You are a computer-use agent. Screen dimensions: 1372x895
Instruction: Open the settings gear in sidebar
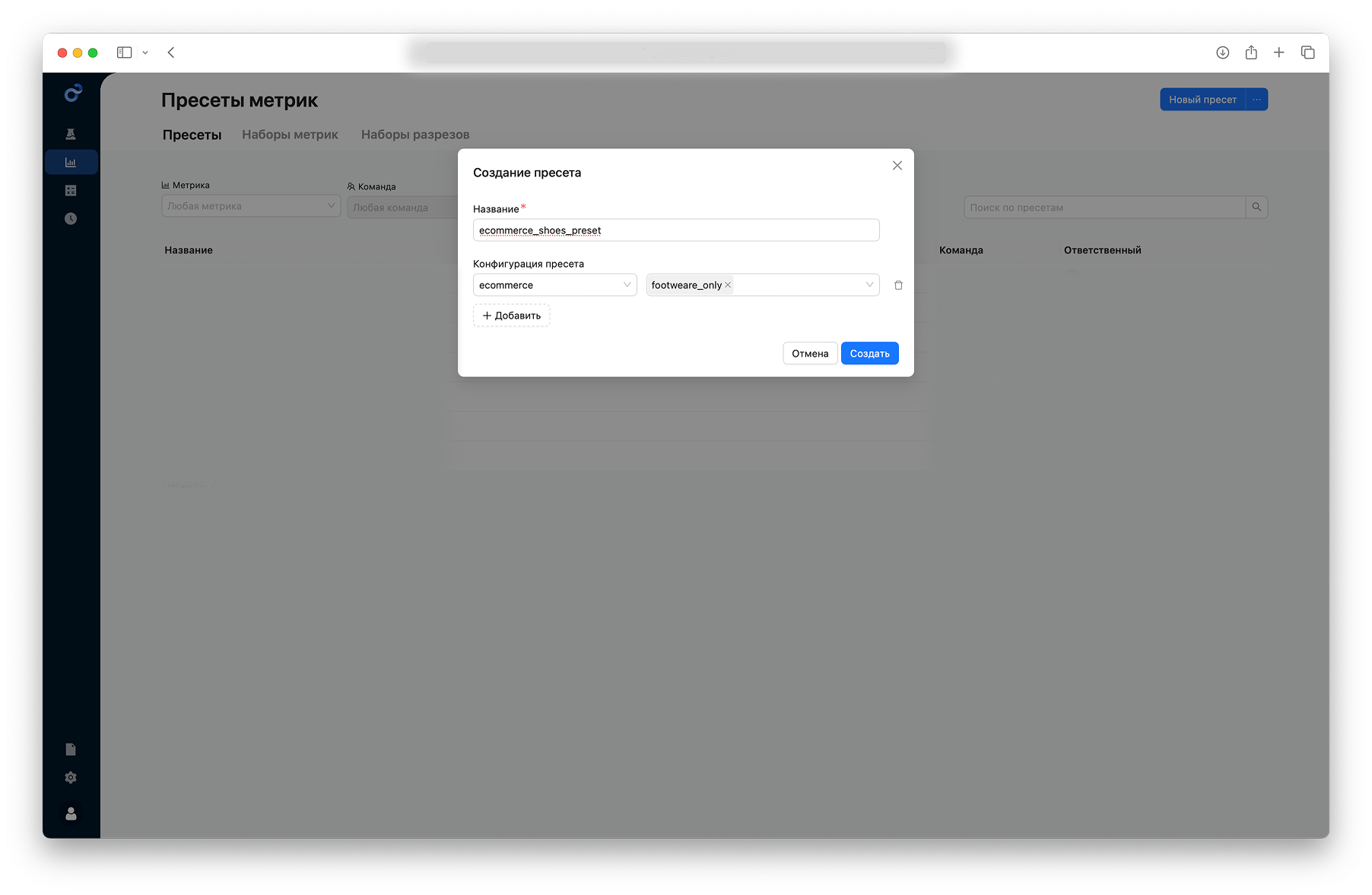(x=71, y=778)
